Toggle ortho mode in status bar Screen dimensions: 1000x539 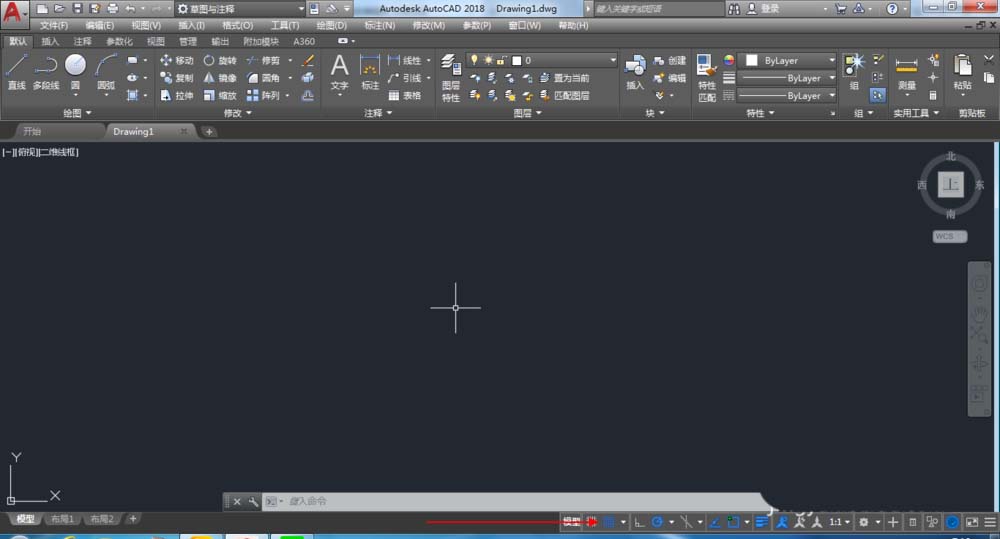639,522
